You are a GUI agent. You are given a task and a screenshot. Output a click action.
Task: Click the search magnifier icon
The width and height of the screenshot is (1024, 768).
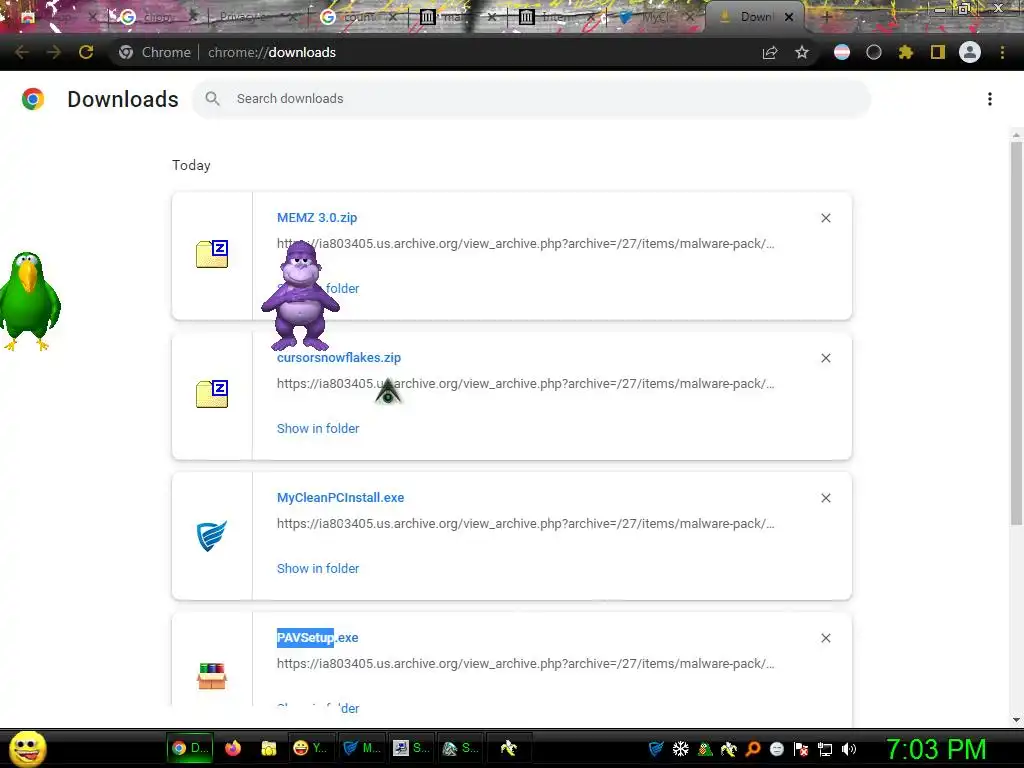pyautogui.click(x=212, y=99)
